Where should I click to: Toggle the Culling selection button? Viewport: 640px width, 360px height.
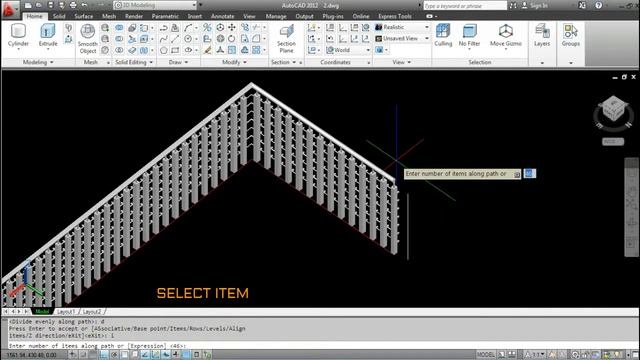[443, 35]
